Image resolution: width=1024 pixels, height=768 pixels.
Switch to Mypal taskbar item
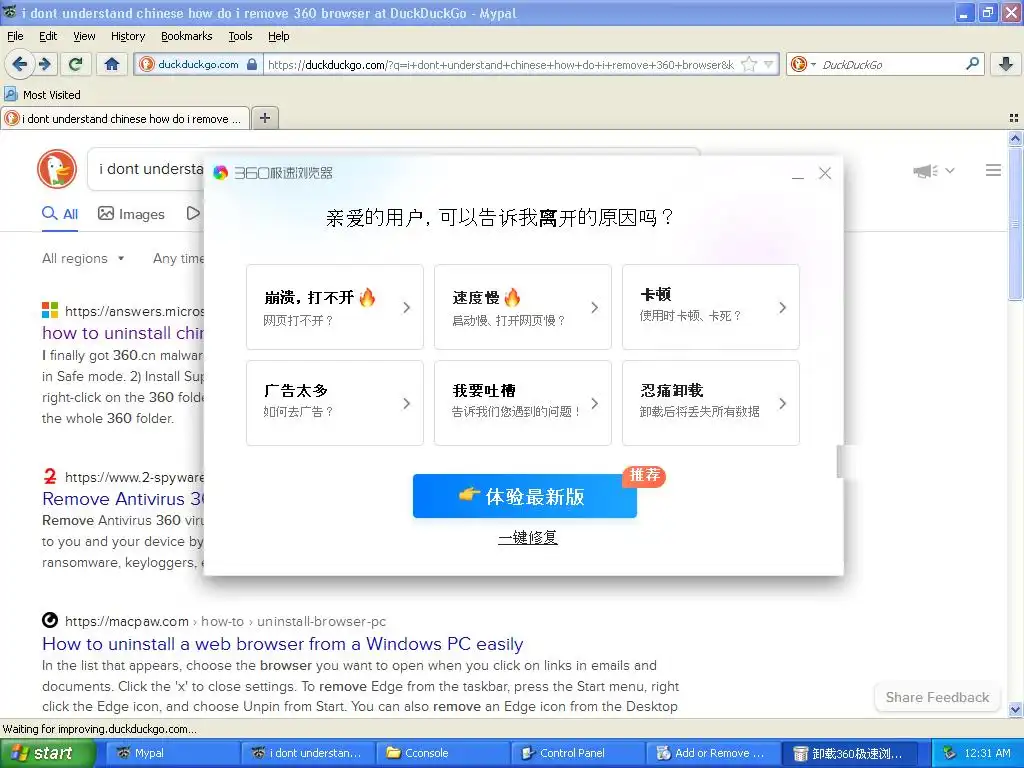[x=171, y=753]
